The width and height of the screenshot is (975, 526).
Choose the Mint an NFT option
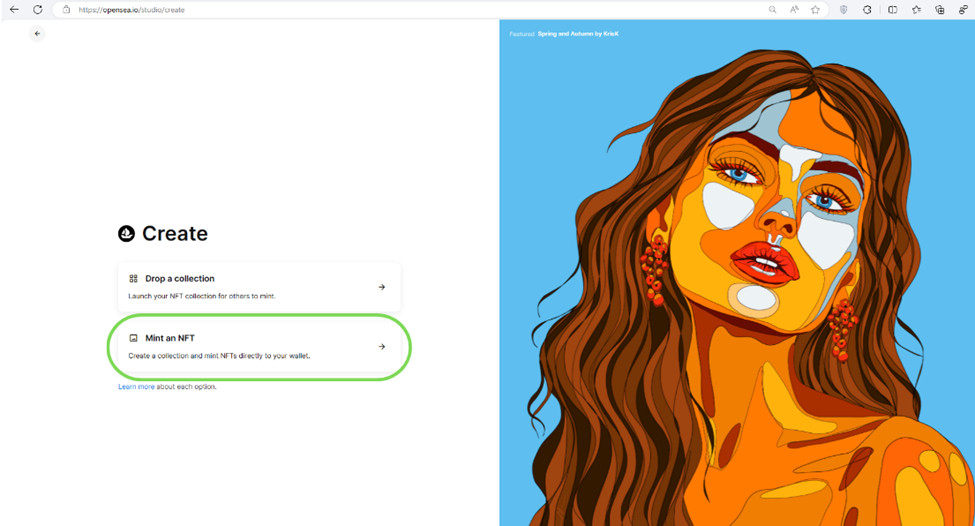[259, 346]
